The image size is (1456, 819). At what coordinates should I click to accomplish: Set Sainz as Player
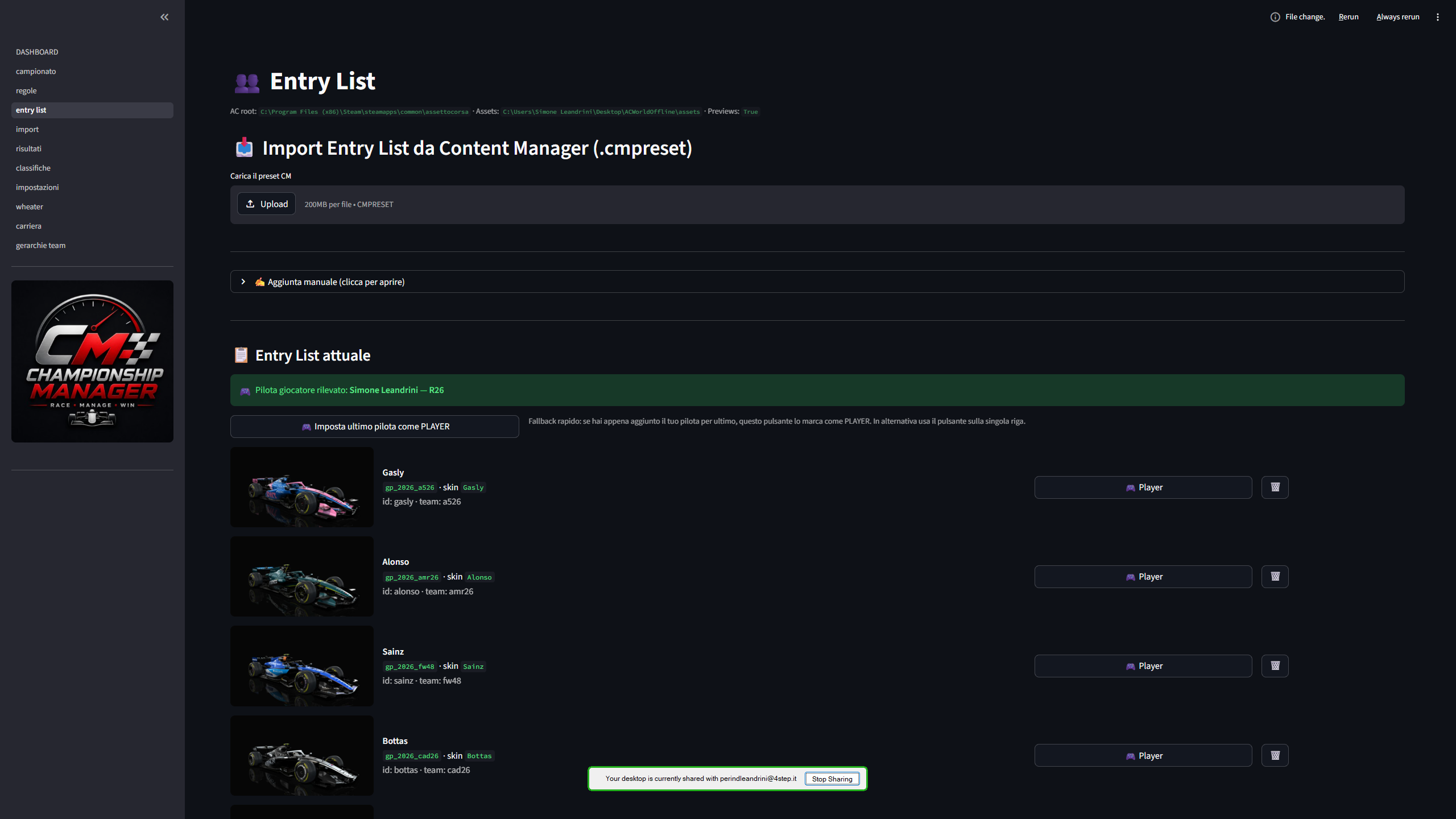[x=1143, y=666]
